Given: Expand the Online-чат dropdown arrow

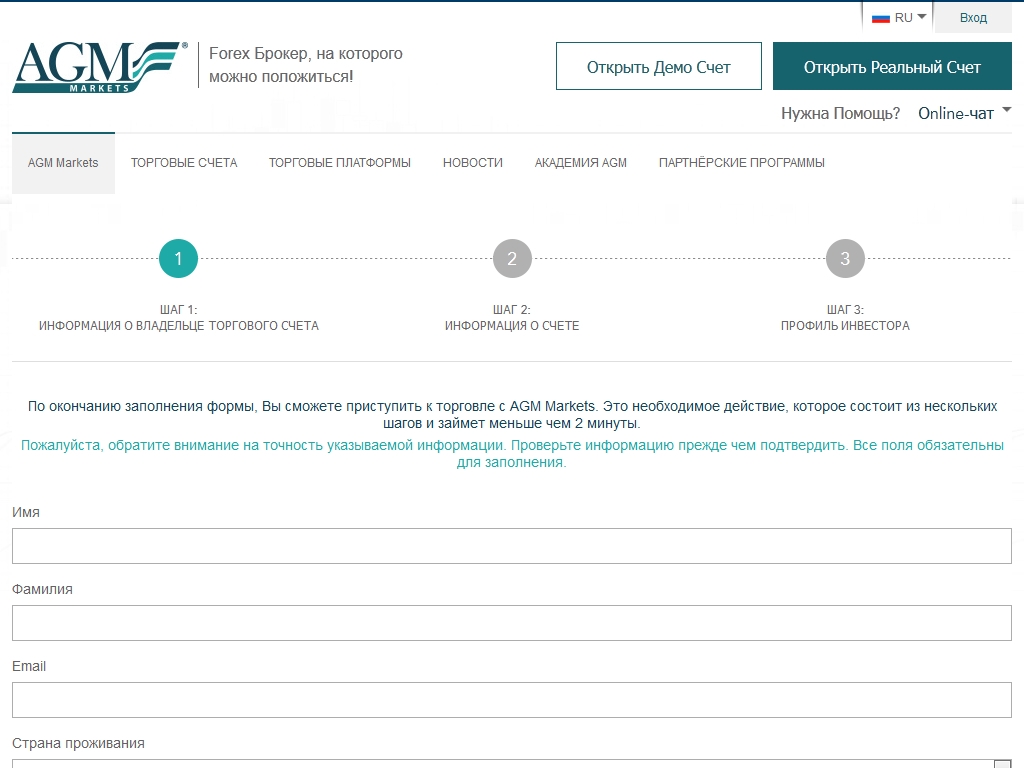Looking at the screenshot, I should [1006, 110].
